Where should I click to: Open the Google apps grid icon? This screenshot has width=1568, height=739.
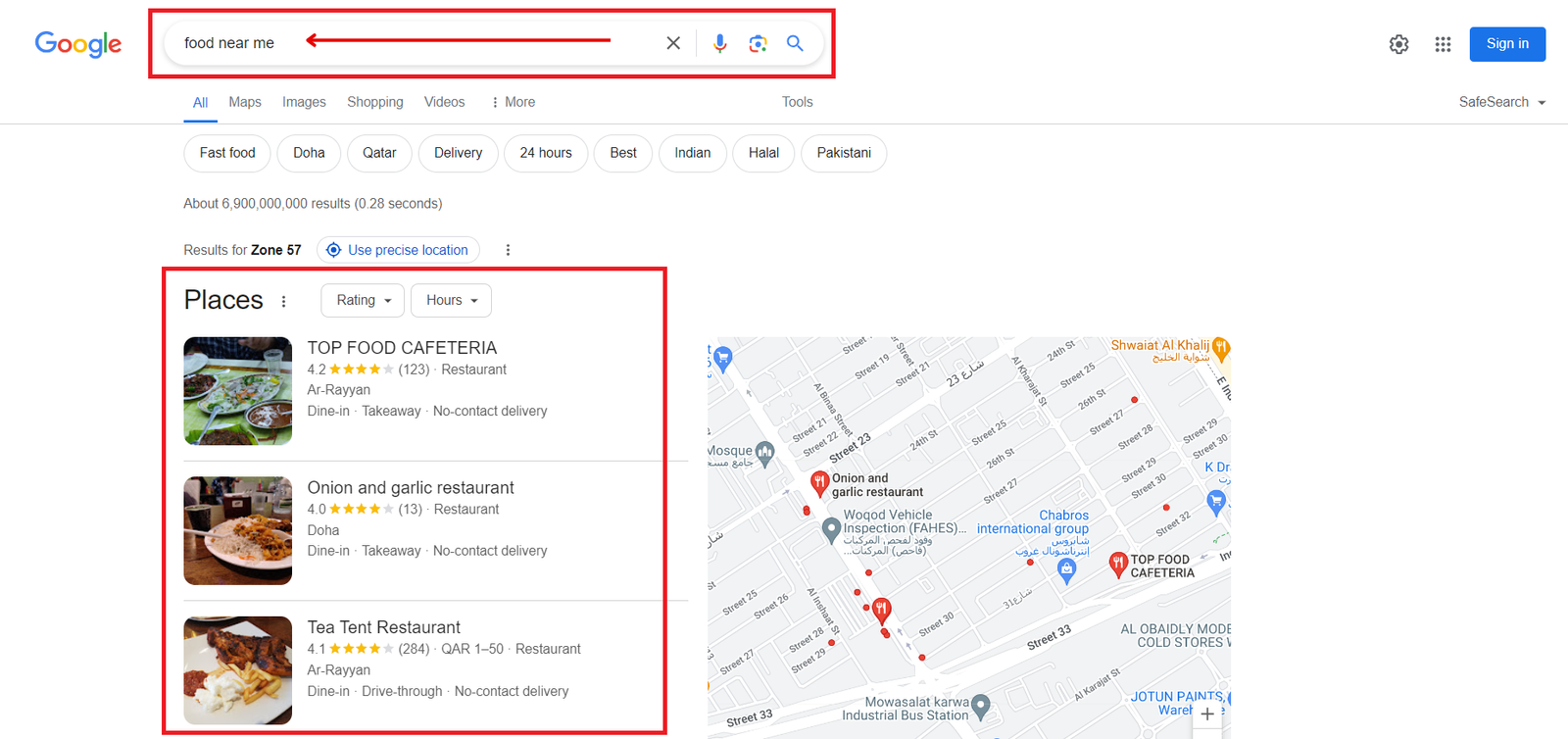pos(1443,44)
